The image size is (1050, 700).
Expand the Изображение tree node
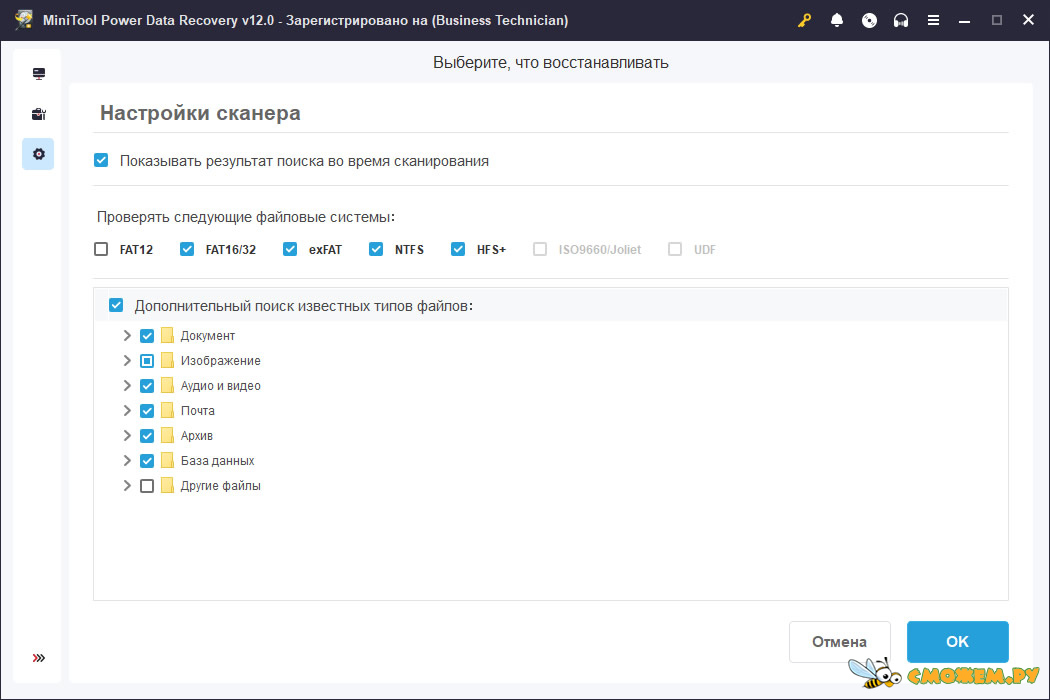pos(127,360)
